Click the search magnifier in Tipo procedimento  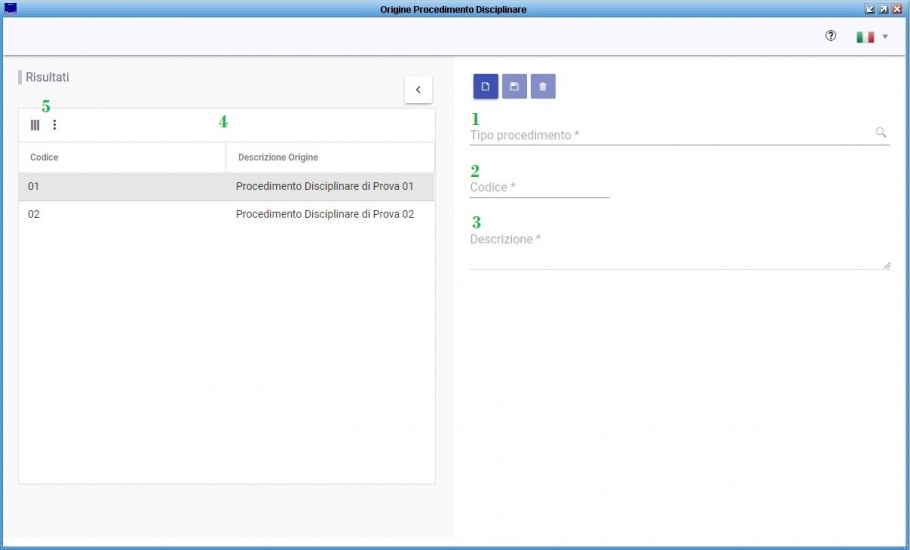click(881, 133)
